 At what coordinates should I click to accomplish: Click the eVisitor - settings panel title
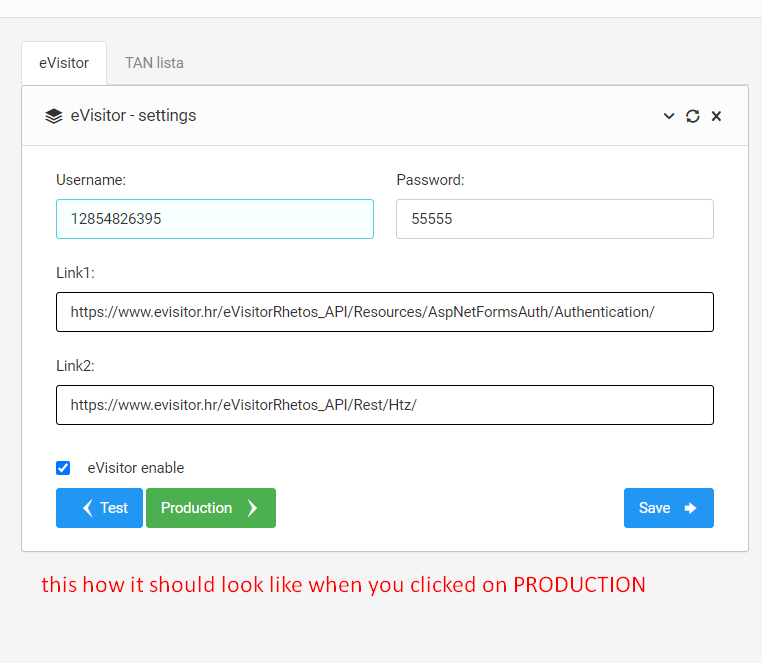coord(134,116)
